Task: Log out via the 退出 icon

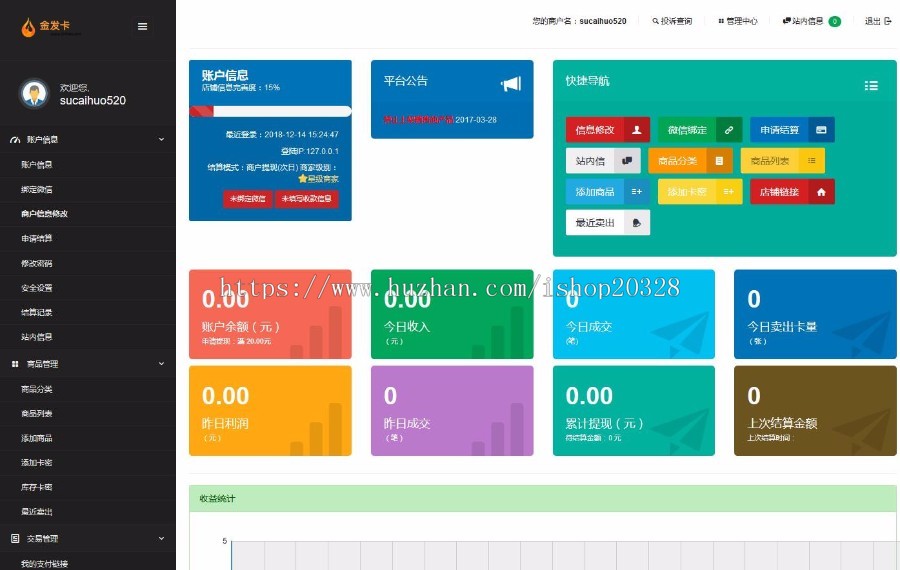Action: tap(887, 21)
